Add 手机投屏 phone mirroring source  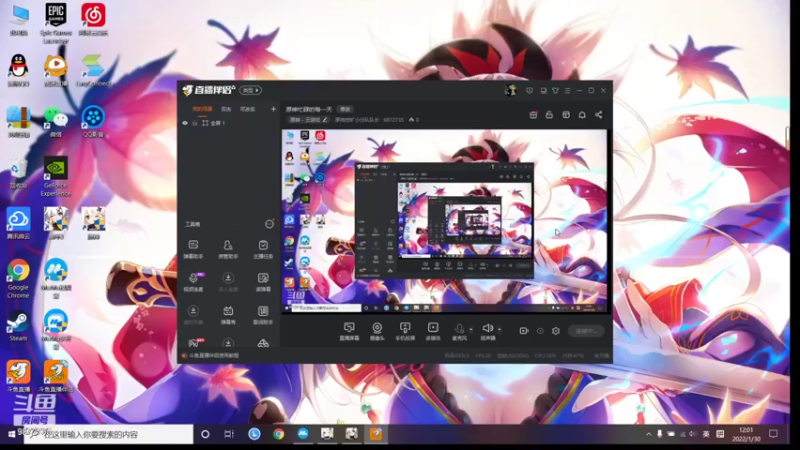click(405, 331)
